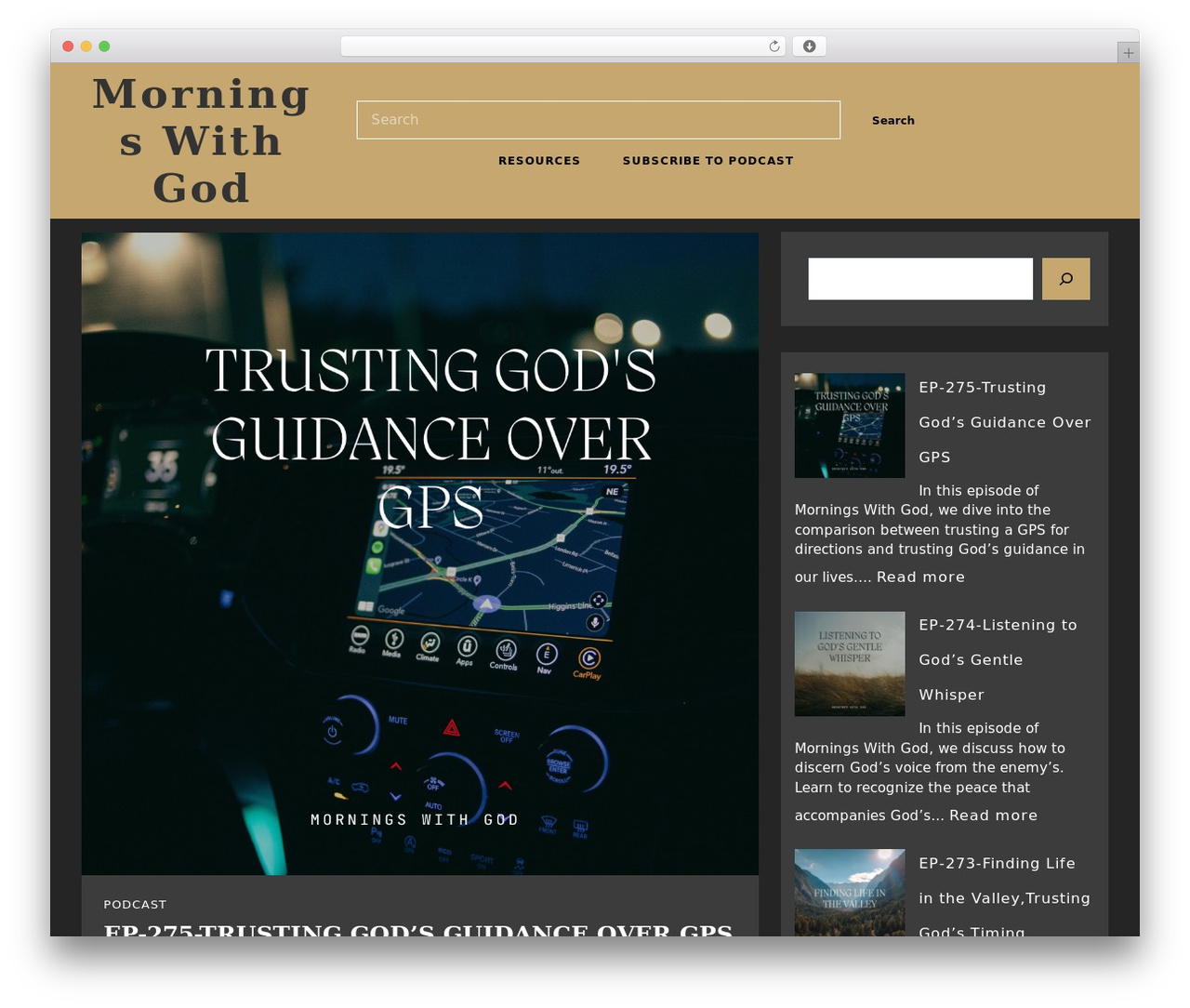Screen dimensions: 1190x1008
Task: Click the browser address bar
Action: pyautogui.click(x=562, y=46)
